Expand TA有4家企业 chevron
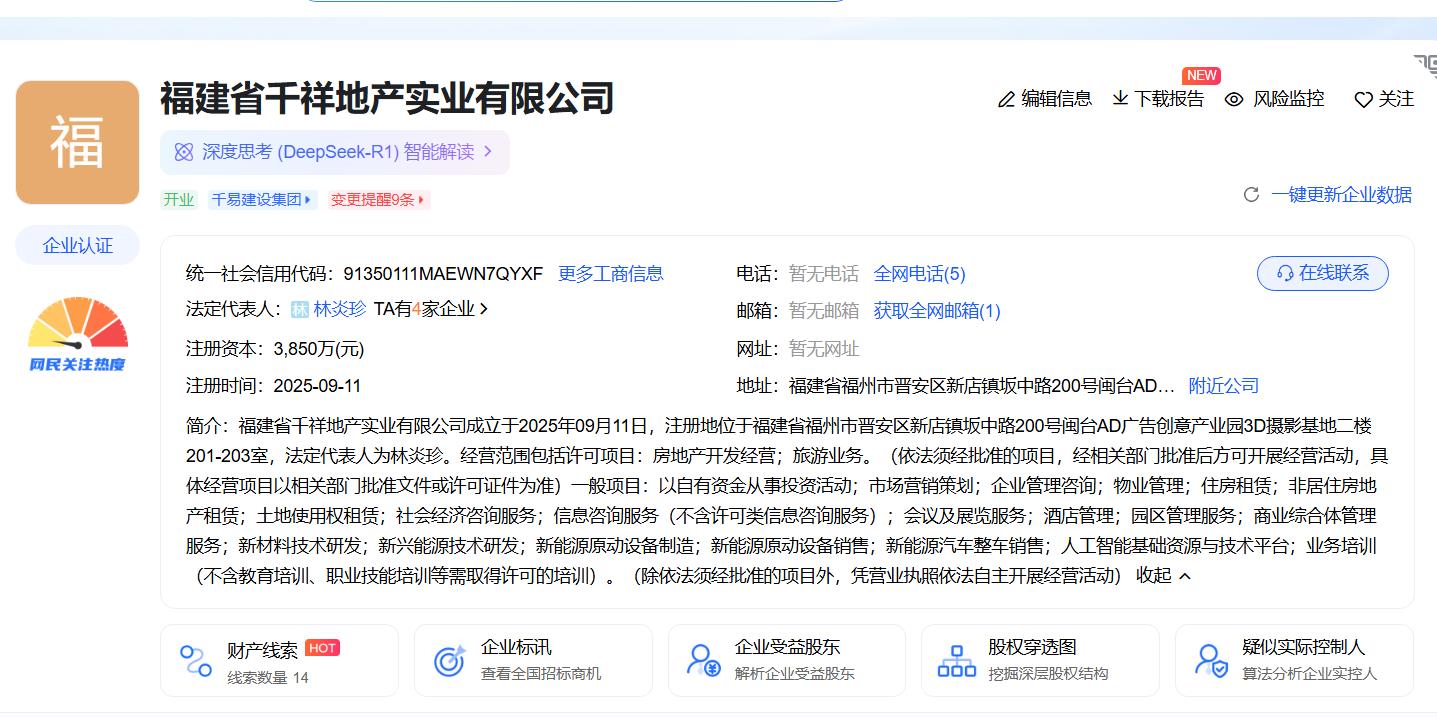This screenshot has width=1437, height=718. (484, 310)
